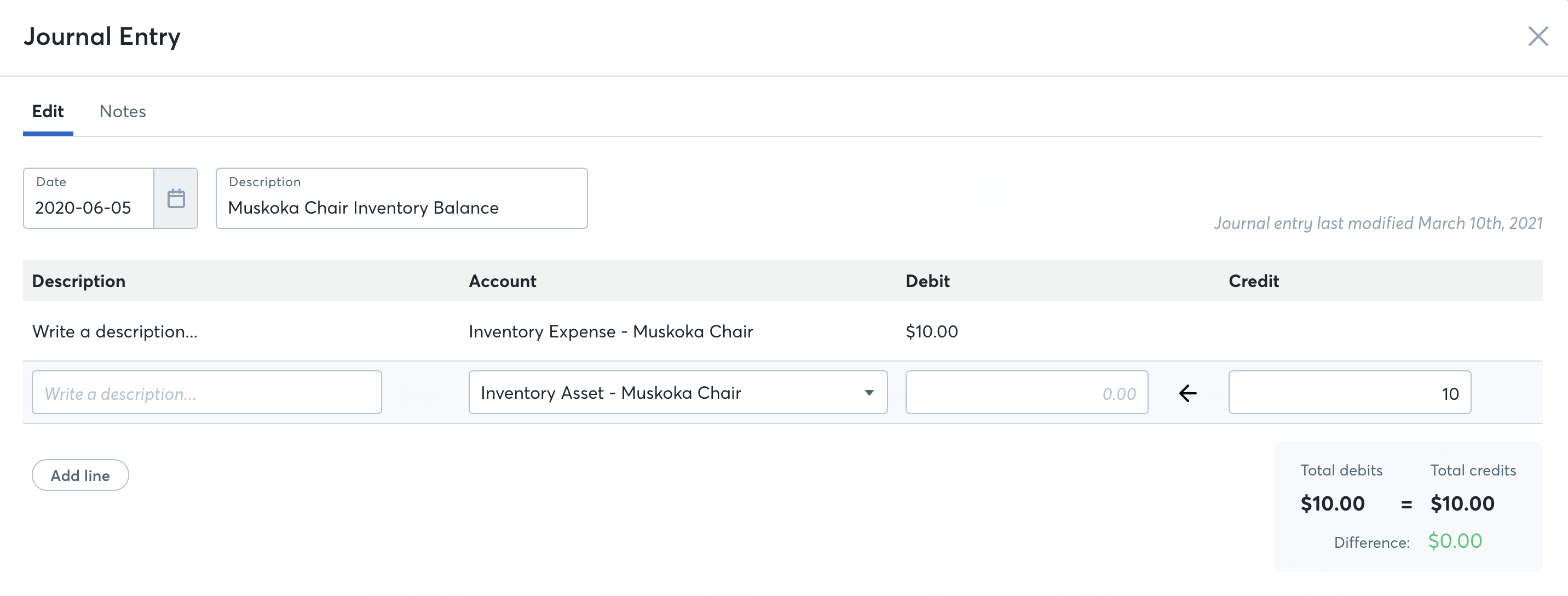Click the line description input box
1568x596 pixels.
pos(206,393)
